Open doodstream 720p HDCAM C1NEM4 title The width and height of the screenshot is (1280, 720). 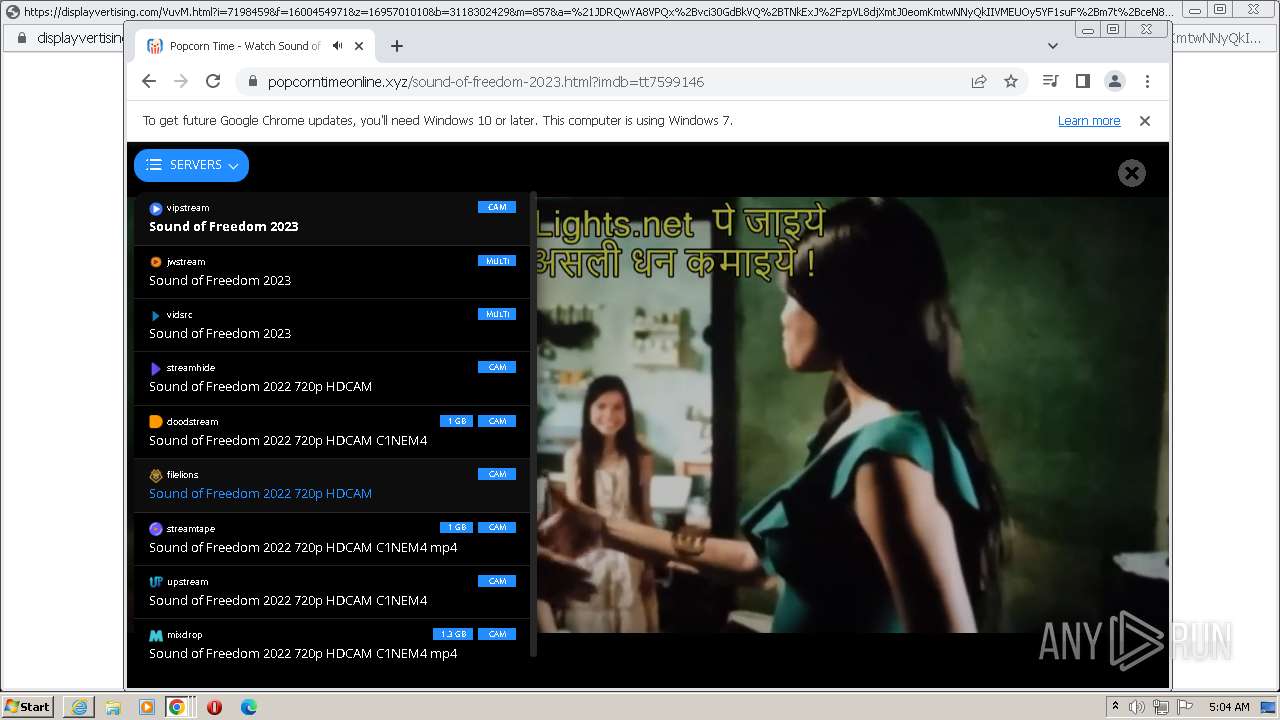288,440
